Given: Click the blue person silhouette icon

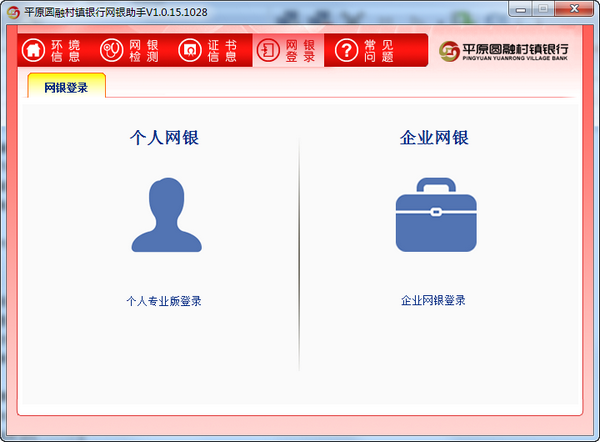Looking at the screenshot, I should [x=166, y=215].
